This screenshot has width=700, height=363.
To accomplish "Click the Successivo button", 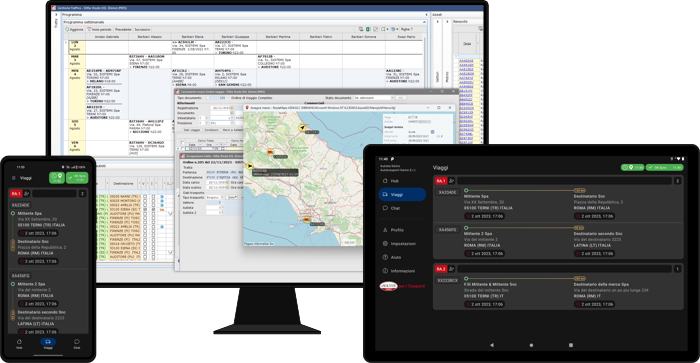I will click(142, 29).
